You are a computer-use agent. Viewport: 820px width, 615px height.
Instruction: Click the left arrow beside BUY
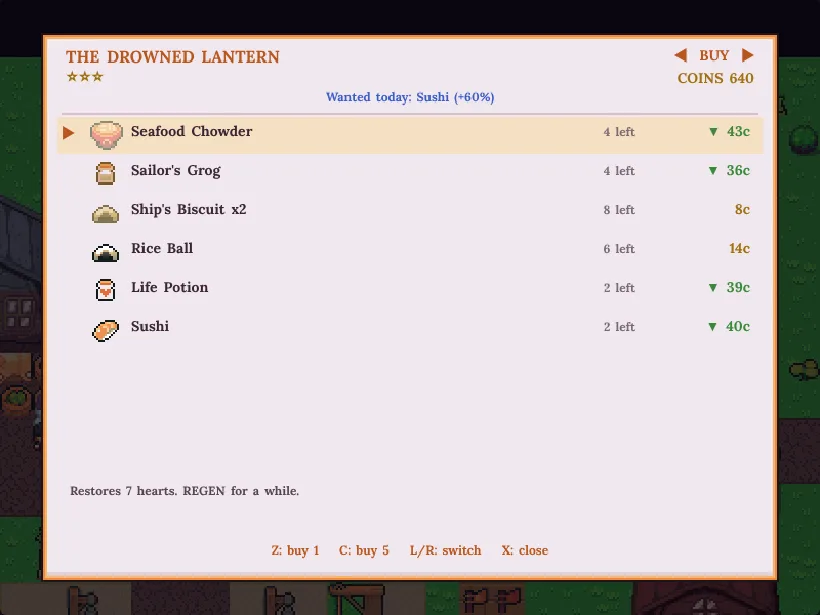click(680, 55)
